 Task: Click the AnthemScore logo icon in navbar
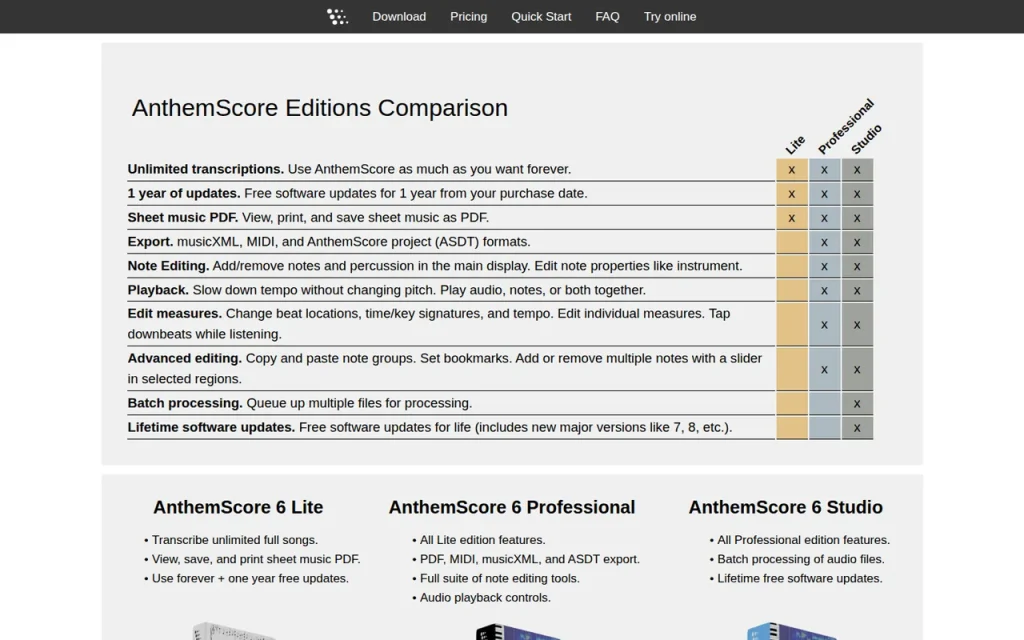[x=338, y=16]
